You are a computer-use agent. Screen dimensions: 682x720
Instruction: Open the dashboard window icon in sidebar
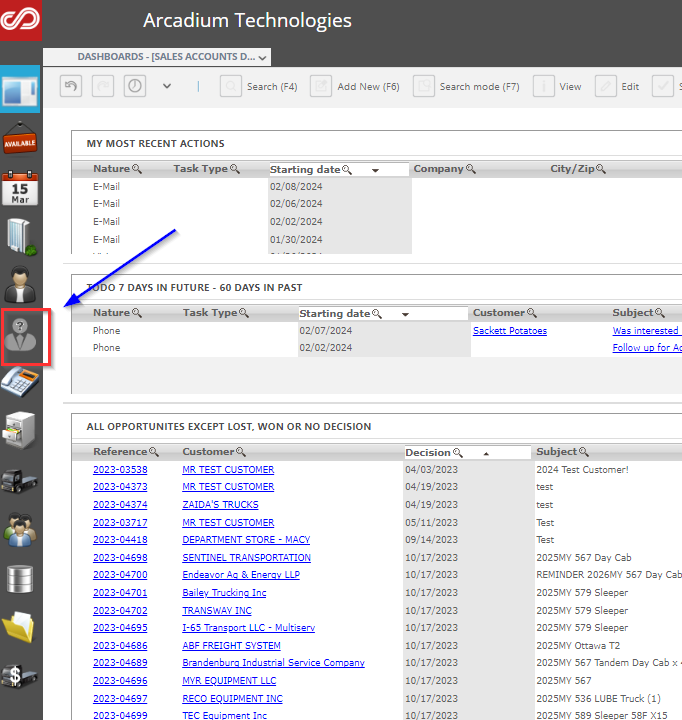(20, 90)
